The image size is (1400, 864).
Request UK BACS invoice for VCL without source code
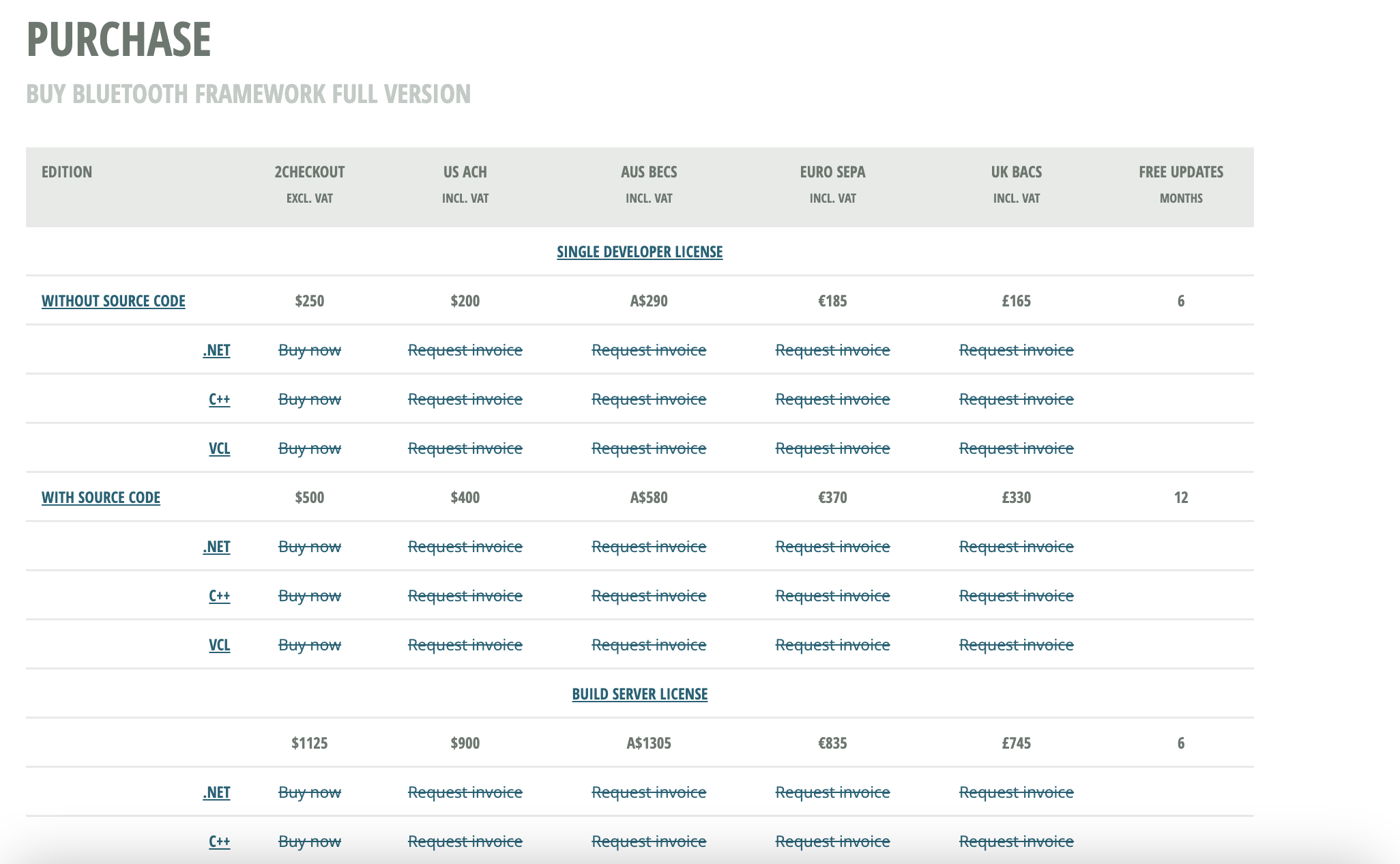1017,448
